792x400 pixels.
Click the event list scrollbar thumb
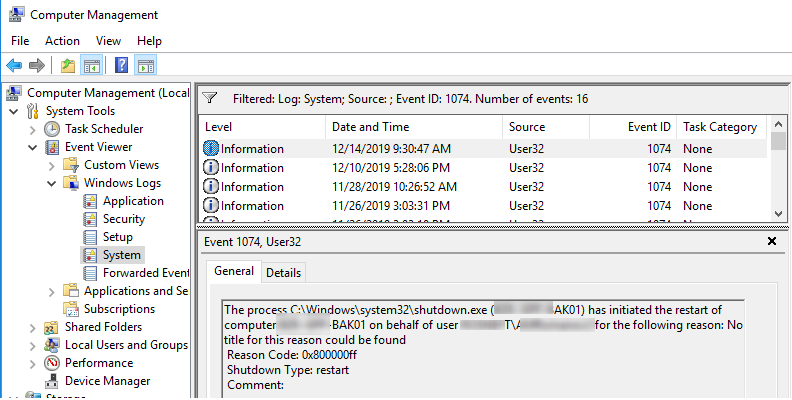tap(778, 141)
